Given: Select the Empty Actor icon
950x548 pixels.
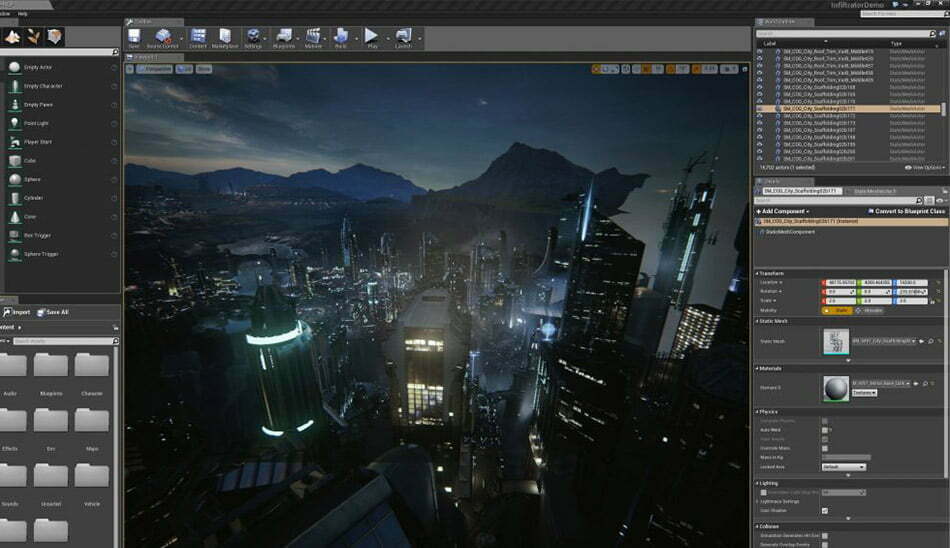Looking at the screenshot, I should 15,67.
